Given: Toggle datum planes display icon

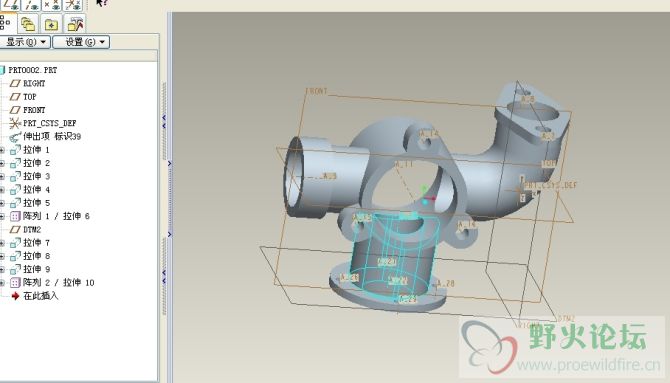Looking at the screenshot, I should (x=10, y=4).
